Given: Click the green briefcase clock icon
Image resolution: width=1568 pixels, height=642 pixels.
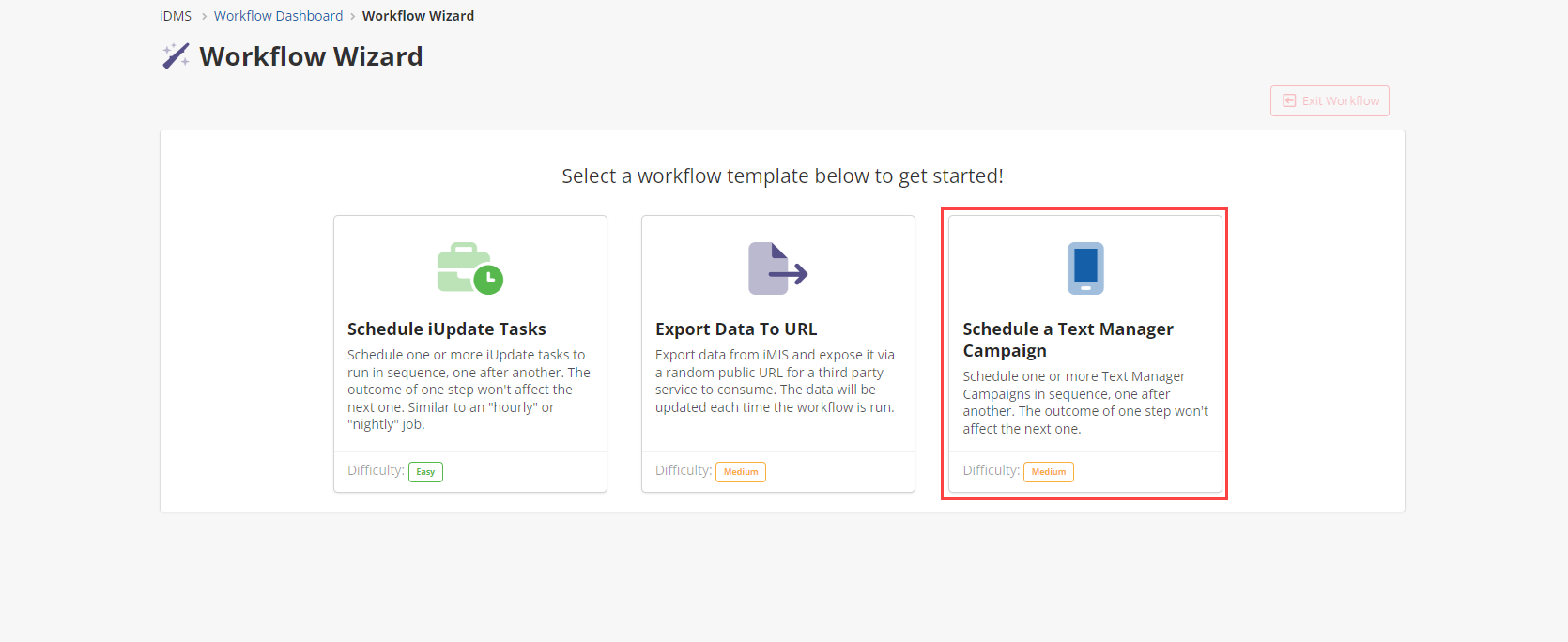Looking at the screenshot, I should click(469, 268).
